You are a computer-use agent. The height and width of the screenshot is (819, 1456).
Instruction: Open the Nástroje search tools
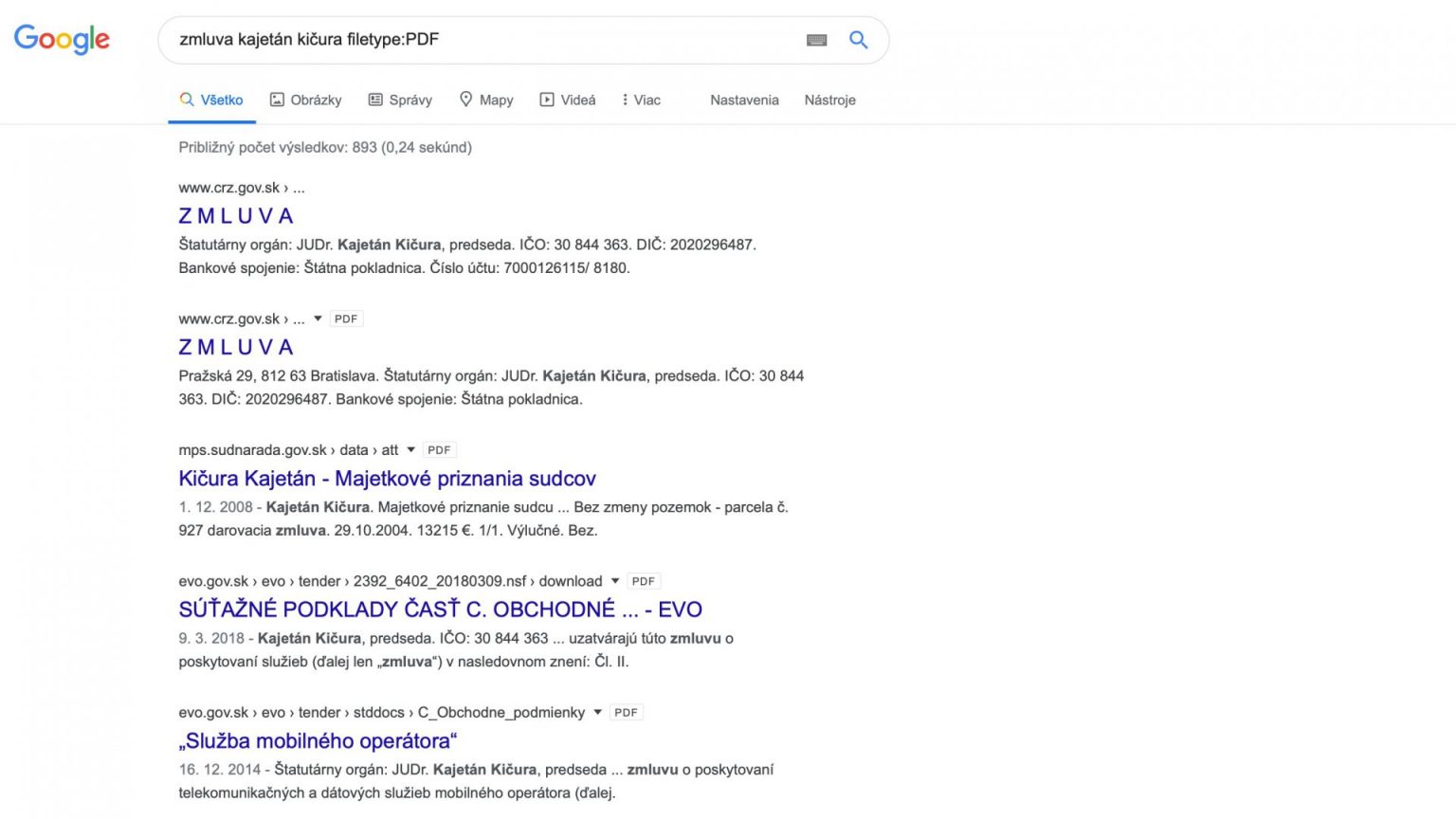point(829,100)
